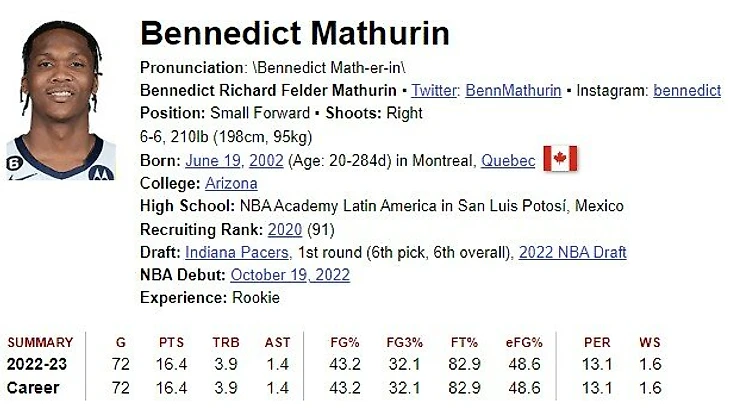Image resolution: width=730 pixels, height=412 pixels.
Task: Click the PER column header
Action: coord(597,343)
